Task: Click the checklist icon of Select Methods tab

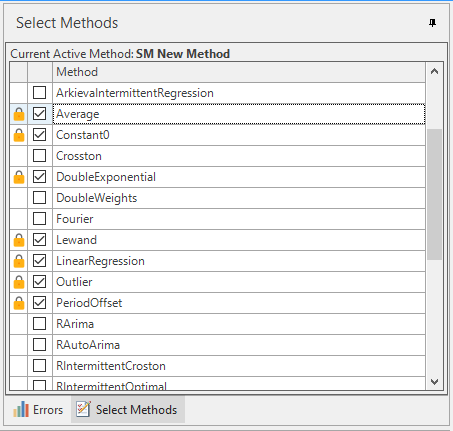Action: [x=83, y=409]
